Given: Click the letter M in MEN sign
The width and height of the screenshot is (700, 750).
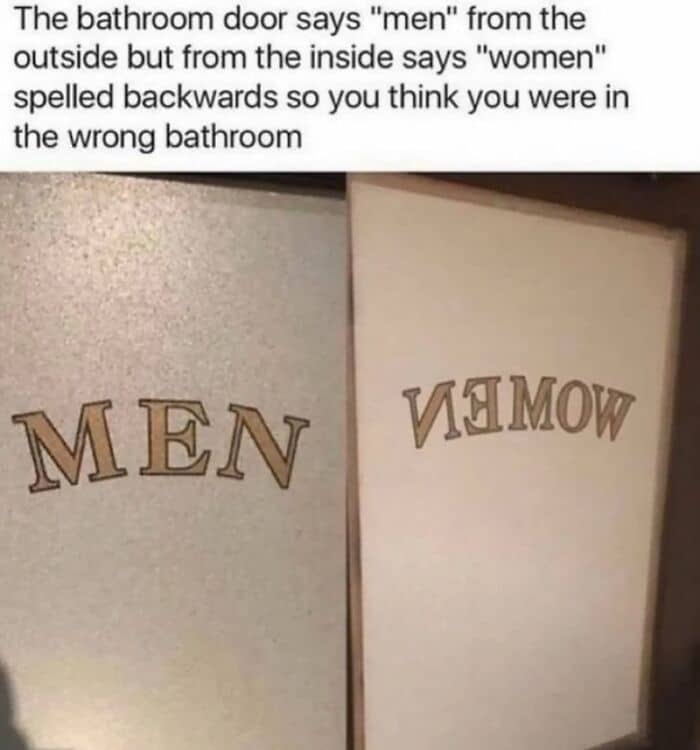Looking at the screenshot, I should click(72, 447).
